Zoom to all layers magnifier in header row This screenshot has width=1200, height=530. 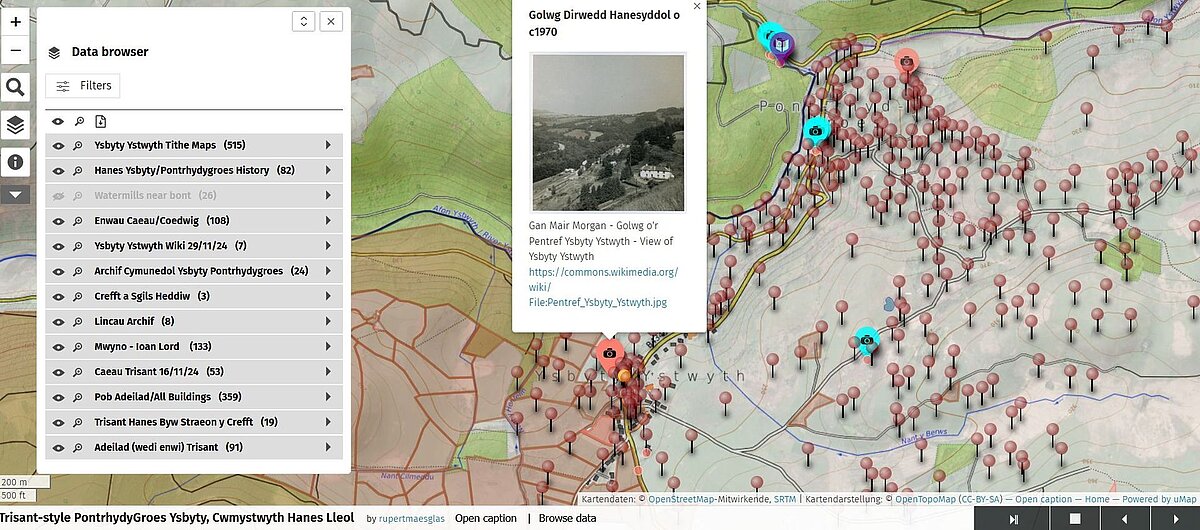78,122
